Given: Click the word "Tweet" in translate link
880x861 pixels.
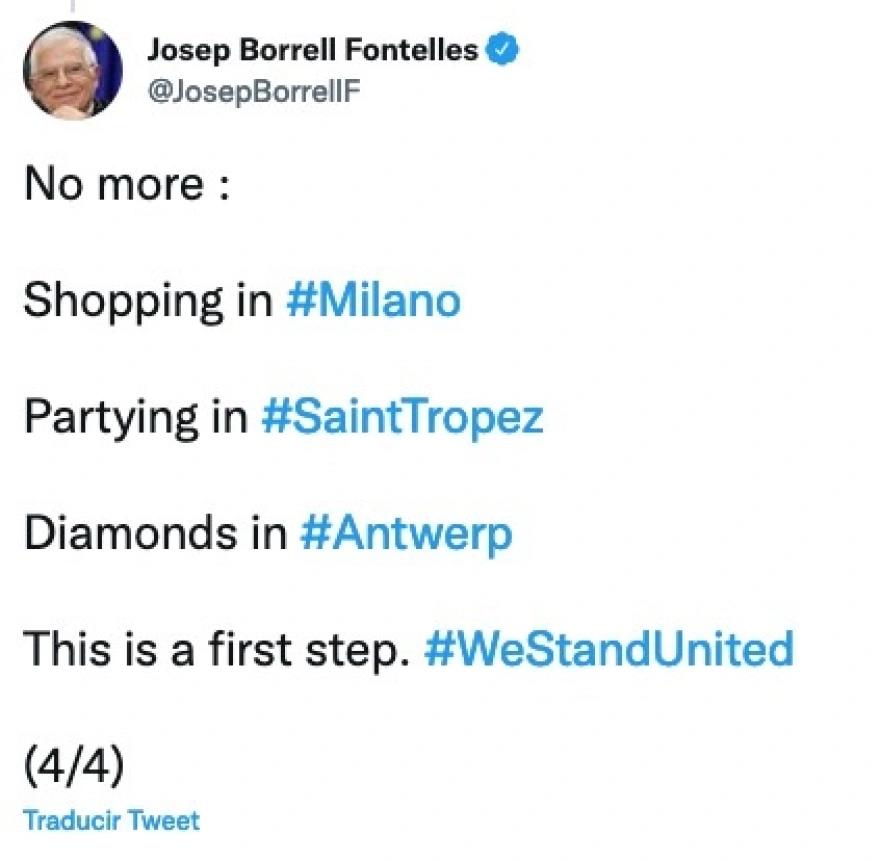Looking at the screenshot, I should [x=168, y=821].
